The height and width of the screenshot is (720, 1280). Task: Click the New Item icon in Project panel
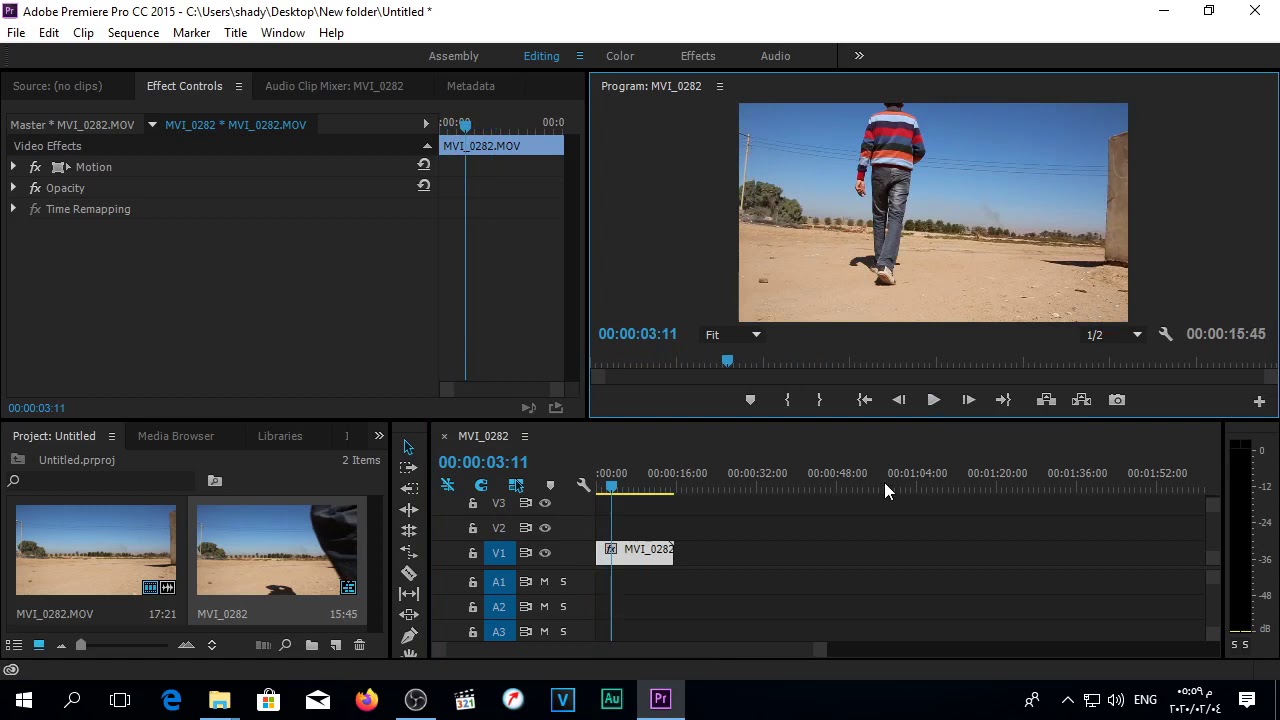point(336,645)
